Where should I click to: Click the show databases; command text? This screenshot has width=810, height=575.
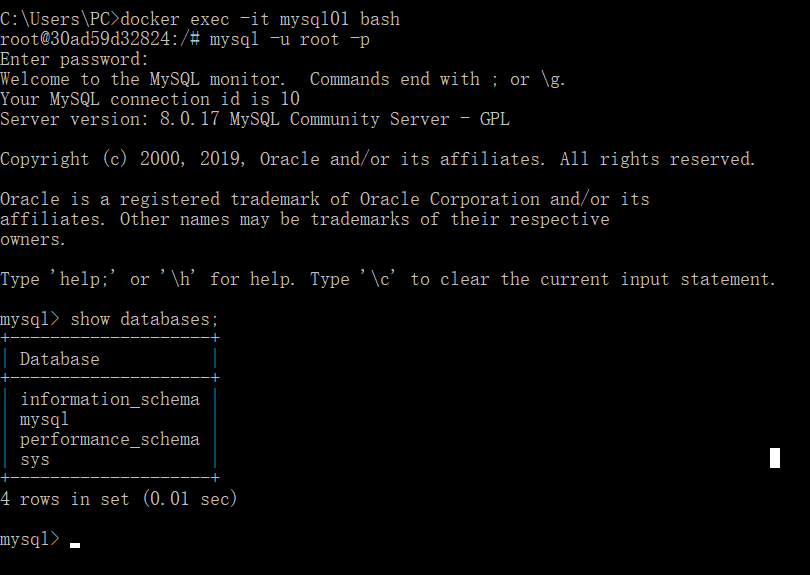144,319
